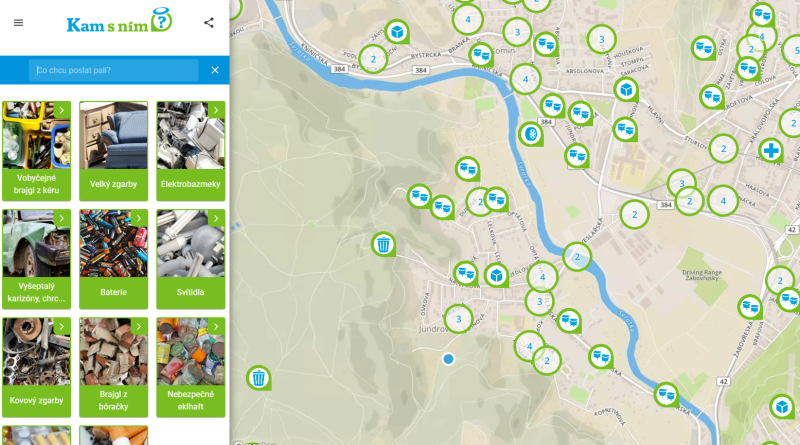This screenshot has width=800, height=445.
Task: Expand the Elektrobazmeky chevron arrow
Action: pyautogui.click(x=216, y=110)
